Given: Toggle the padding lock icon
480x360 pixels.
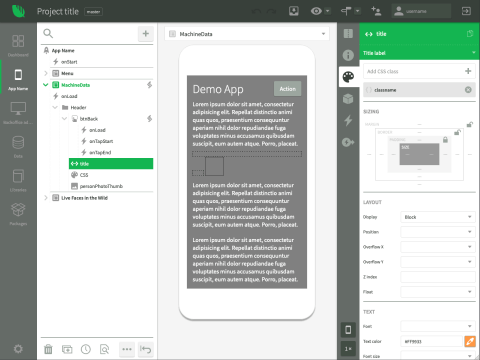Looking at the screenshot, I should click(x=445, y=140).
